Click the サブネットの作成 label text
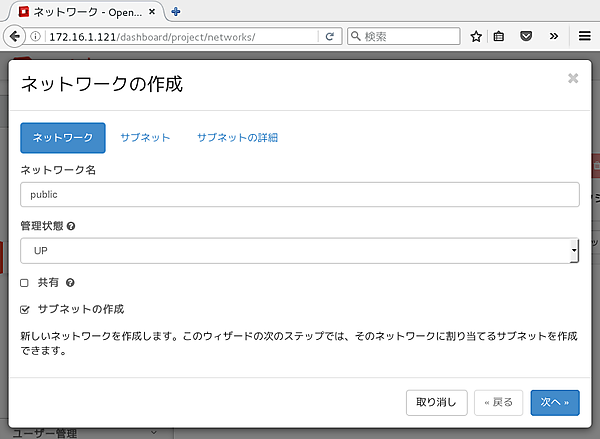Image resolution: width=600 pixels, height=439 pixels. 81,309
